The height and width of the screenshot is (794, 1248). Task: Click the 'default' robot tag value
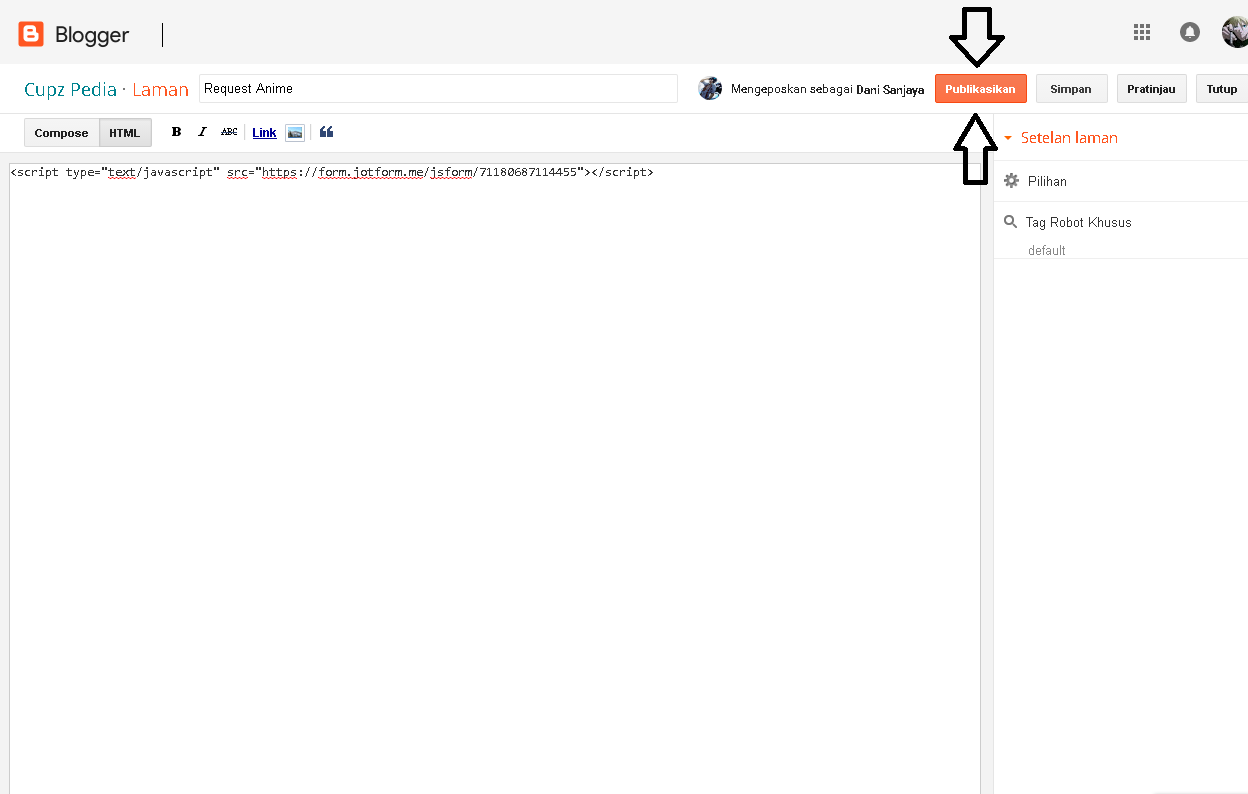[x=1047, y=250]
